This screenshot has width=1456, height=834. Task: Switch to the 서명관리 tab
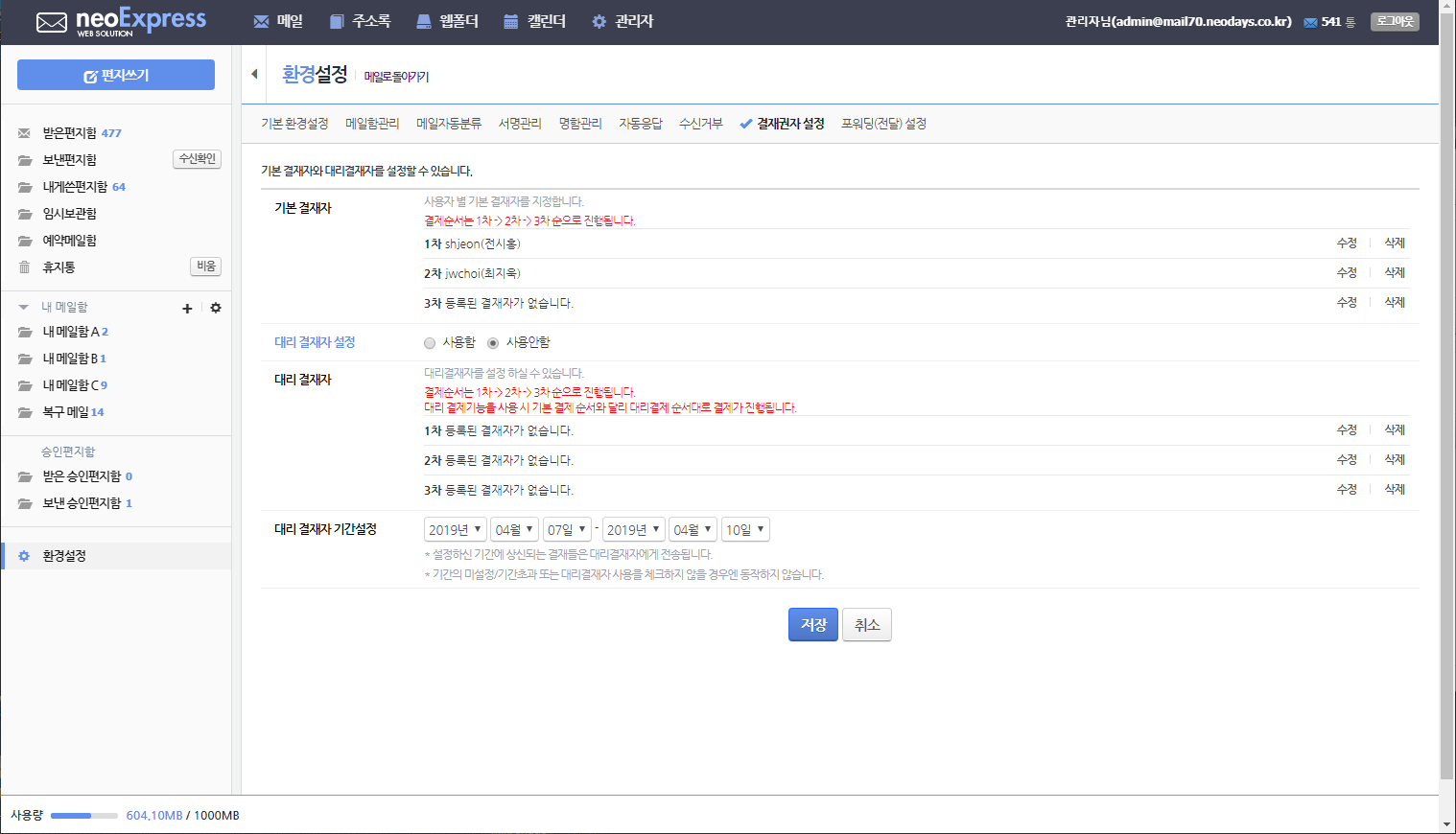pyautogui.click(x=520, y=124)
